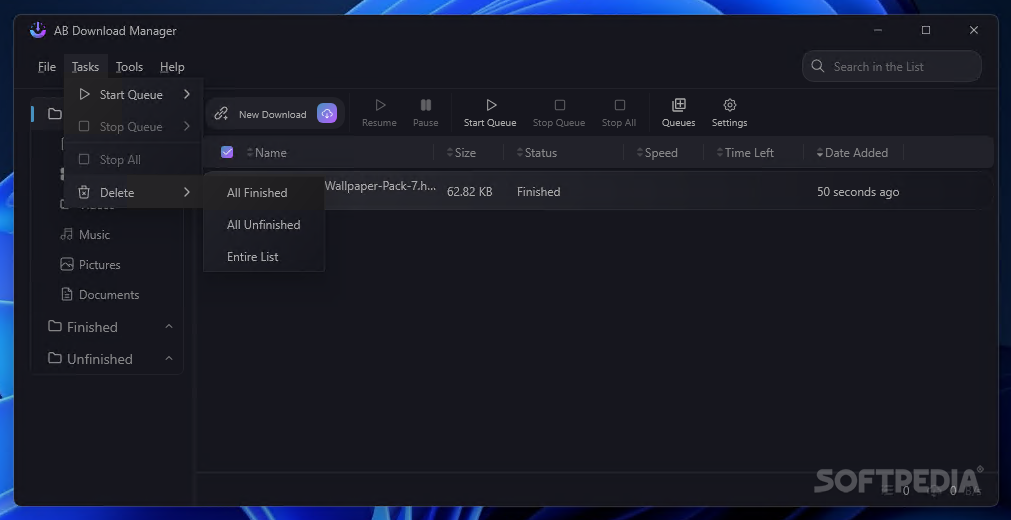1011x520 pixels.
Task: Click the Music note icon
Action: point(66,234)
